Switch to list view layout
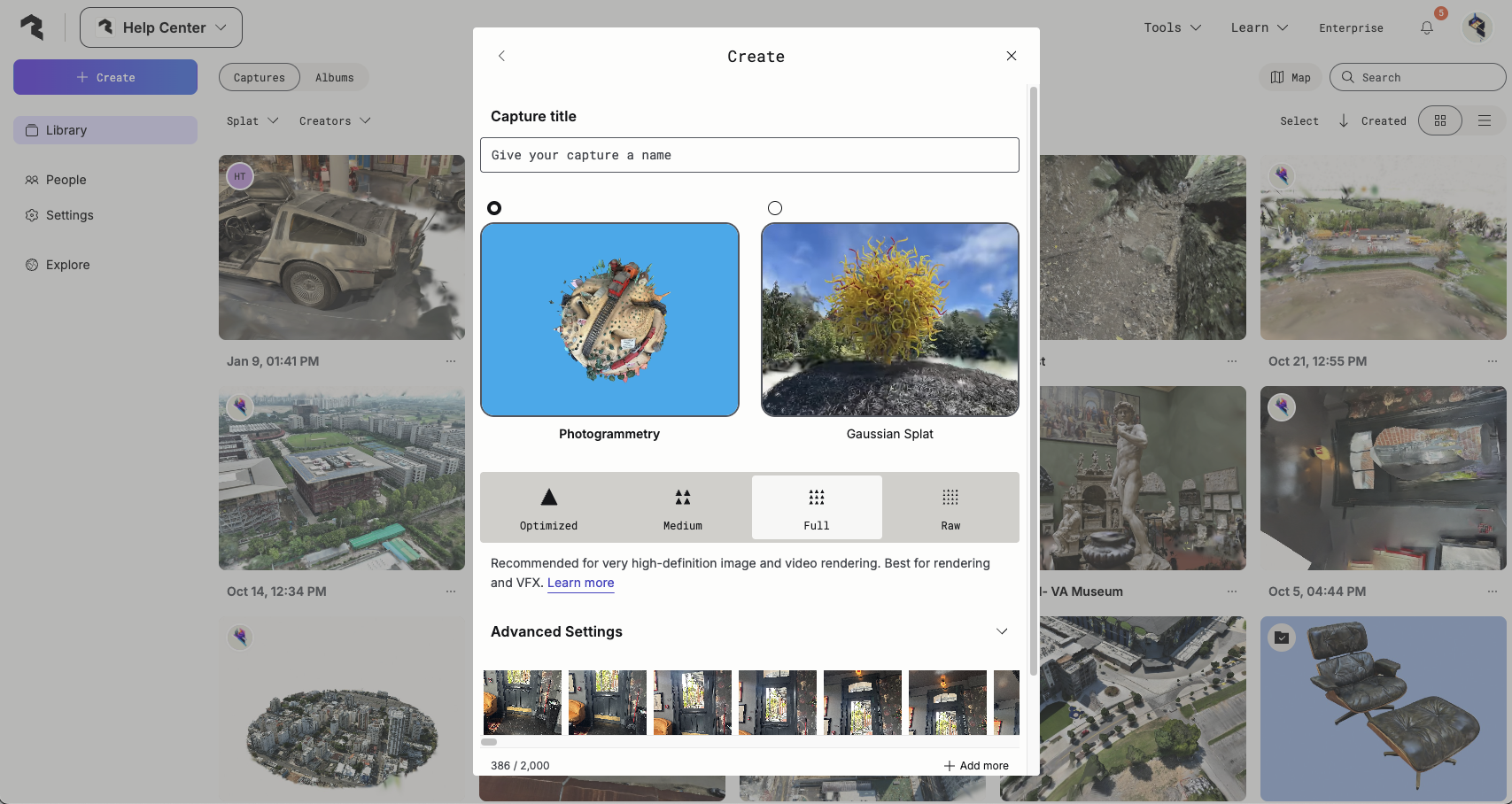Screen dimensions: 1512x804 pos(1485,120)
